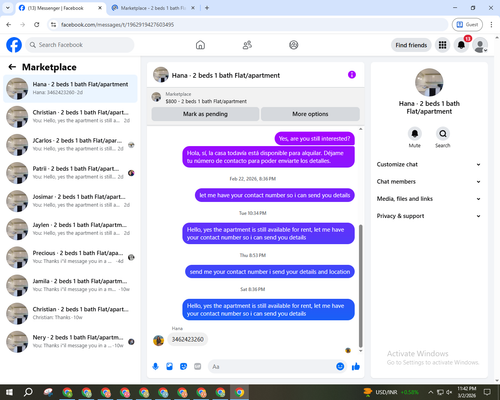Open the Profile circle icon in top navigation
Viewport: 500px width, 400px height.
(x=294, y=45)
